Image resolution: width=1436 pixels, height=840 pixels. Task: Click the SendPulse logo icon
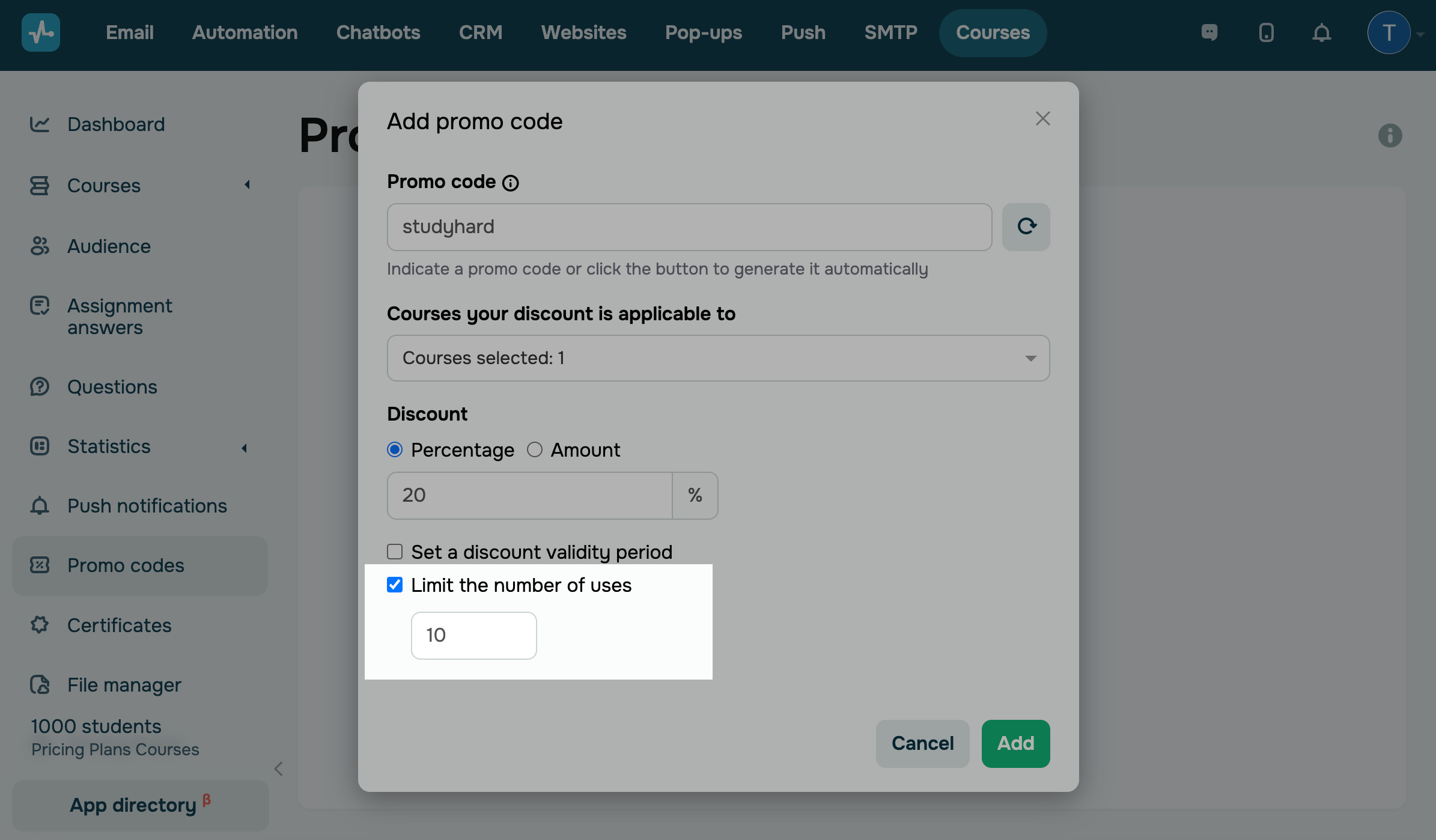pyautogui.click(x=41, y=32)
